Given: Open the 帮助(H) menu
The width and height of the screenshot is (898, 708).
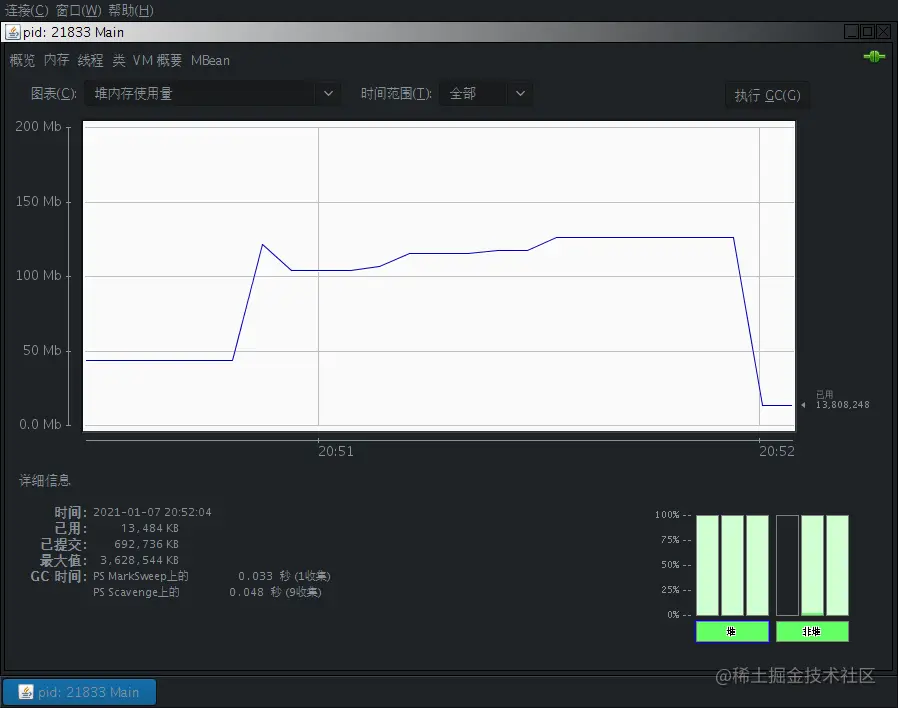Looking at the screenshot, I should pyautogui.click(x=131, y=10).
